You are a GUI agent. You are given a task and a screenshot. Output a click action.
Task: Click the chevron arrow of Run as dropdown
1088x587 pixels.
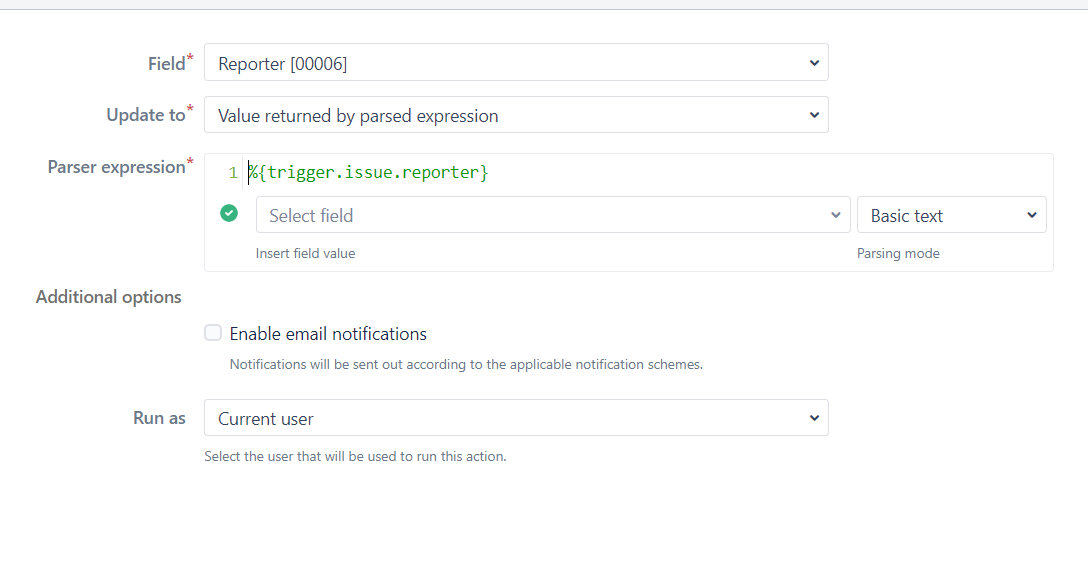pyautogui.click(x=814, y=418)
